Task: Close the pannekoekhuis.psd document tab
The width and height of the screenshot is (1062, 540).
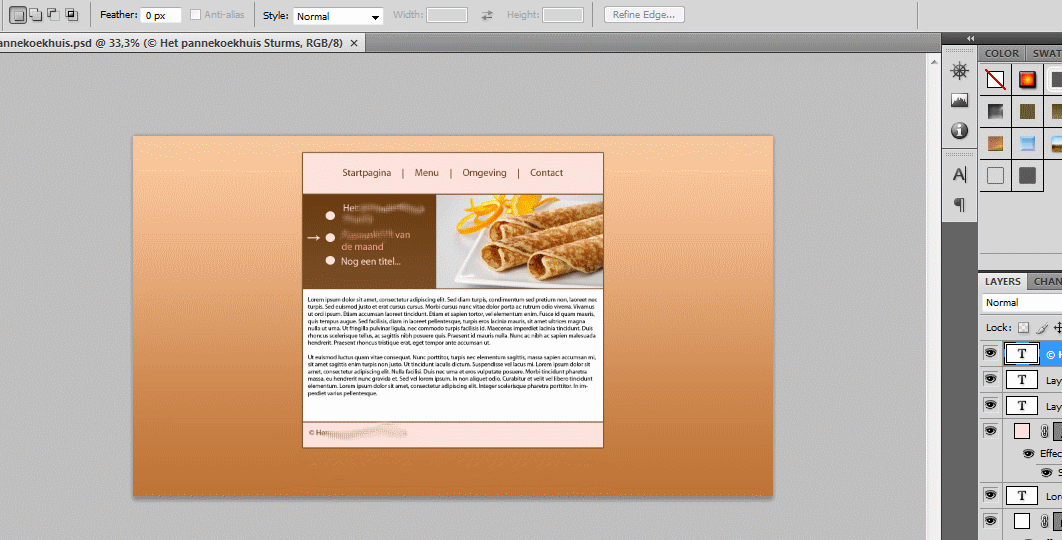Action: pyautogui.click(x=354, y=43)
